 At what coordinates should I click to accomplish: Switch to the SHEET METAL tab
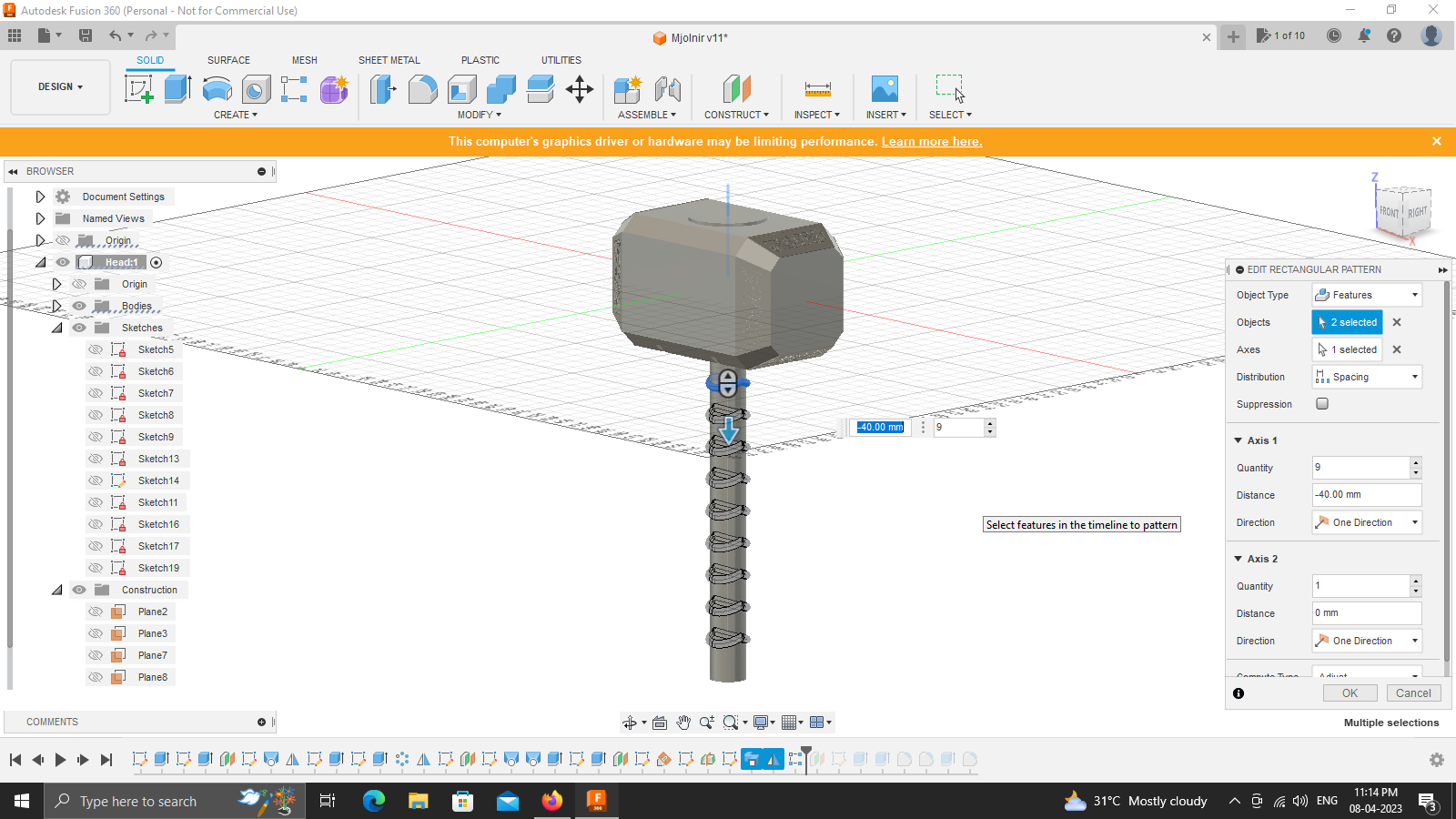click(x=389, y=60)
